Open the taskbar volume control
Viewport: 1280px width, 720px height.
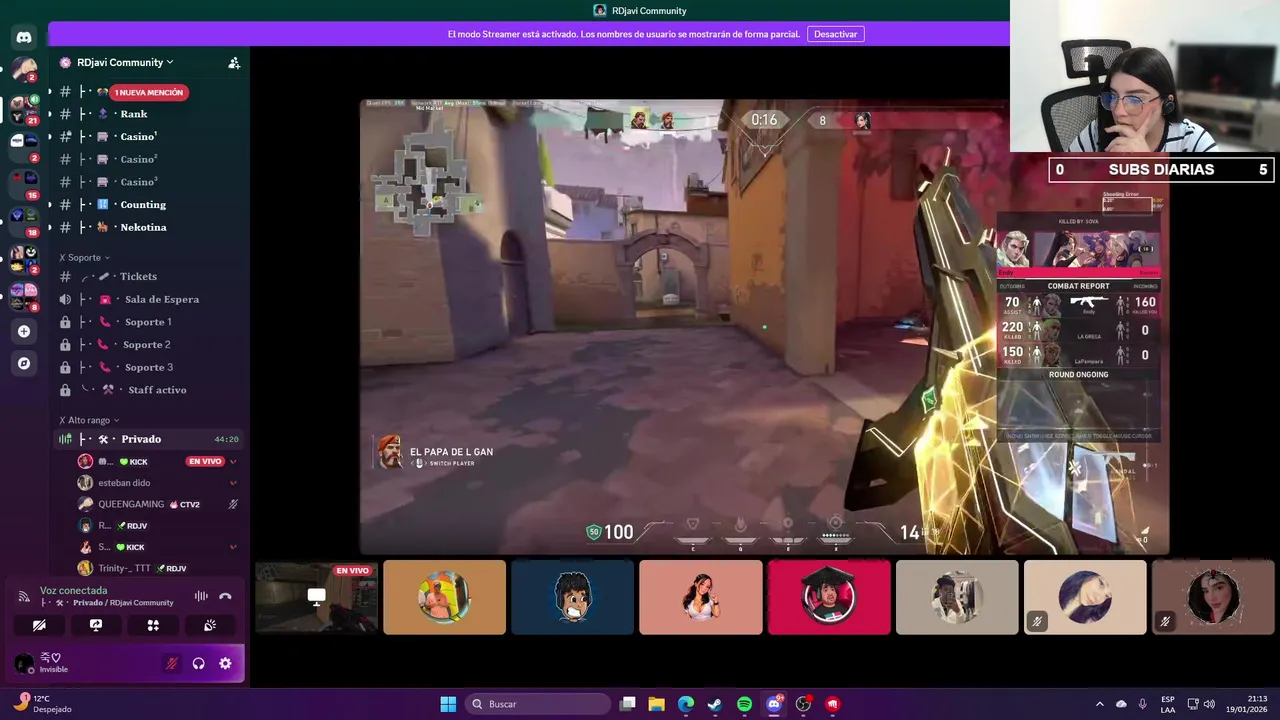(x=1209, y=704)
